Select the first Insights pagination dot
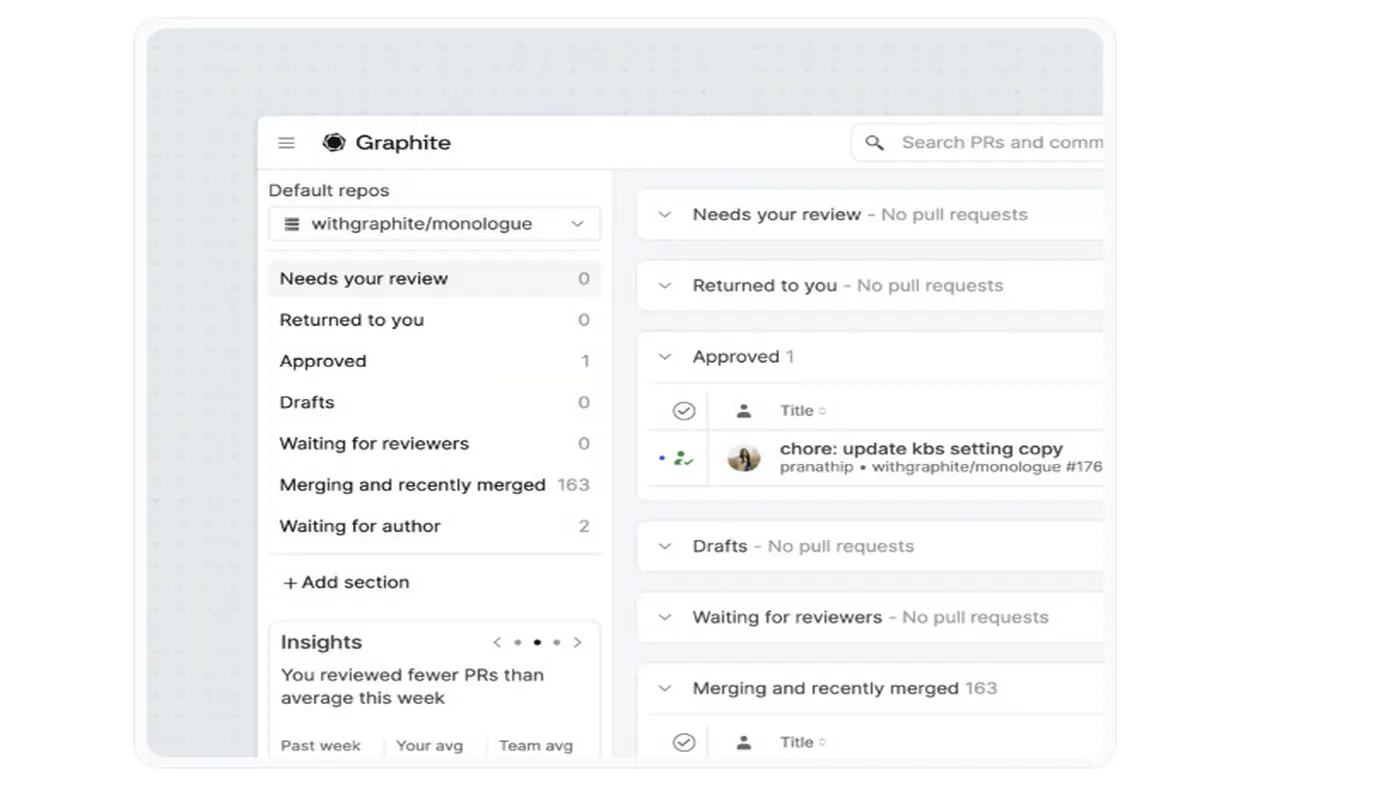Image resolution: width=1400 pixels, height=787 pixels. tap(517, 643)
